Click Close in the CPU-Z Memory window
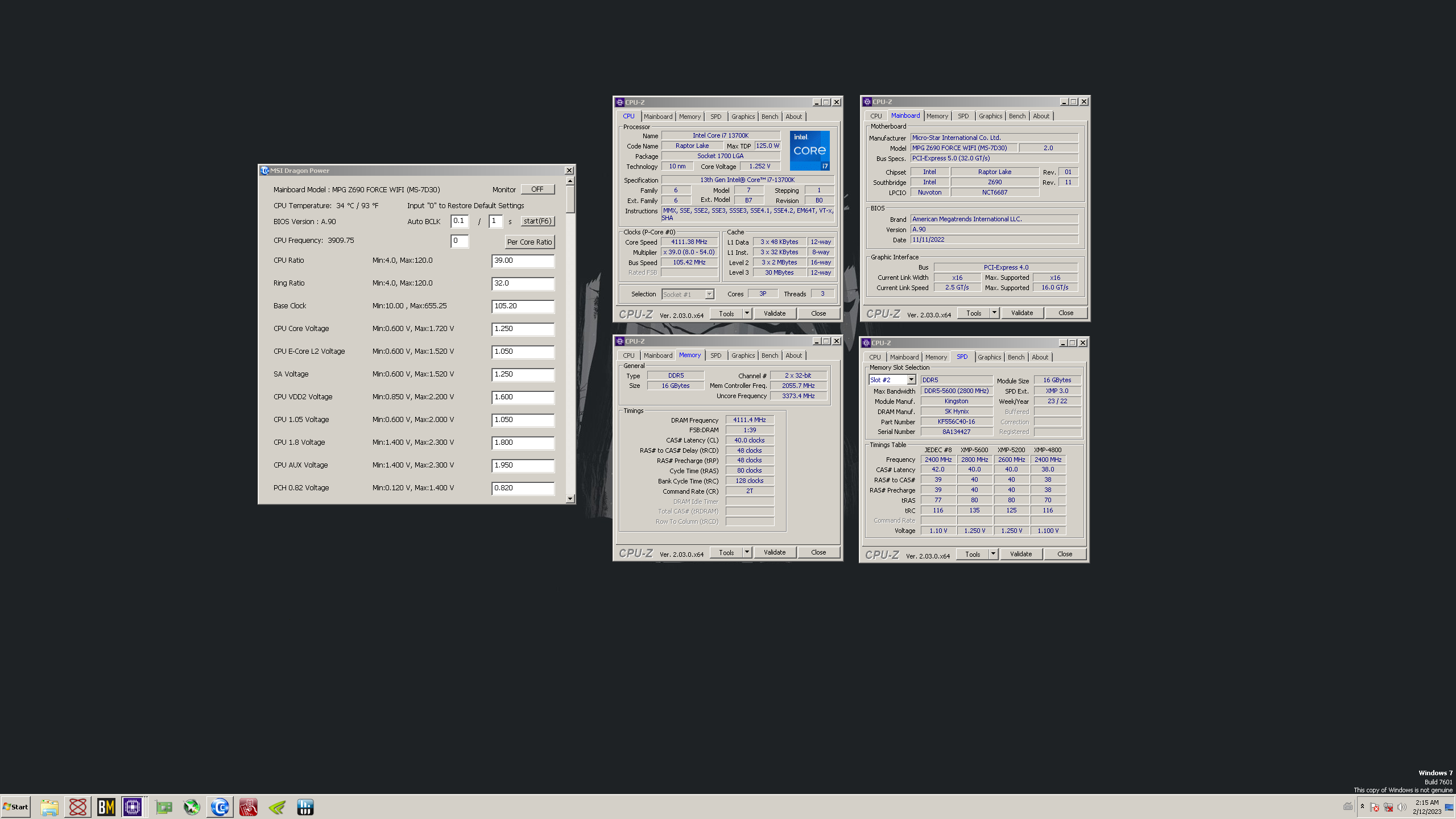 (818, 552)
